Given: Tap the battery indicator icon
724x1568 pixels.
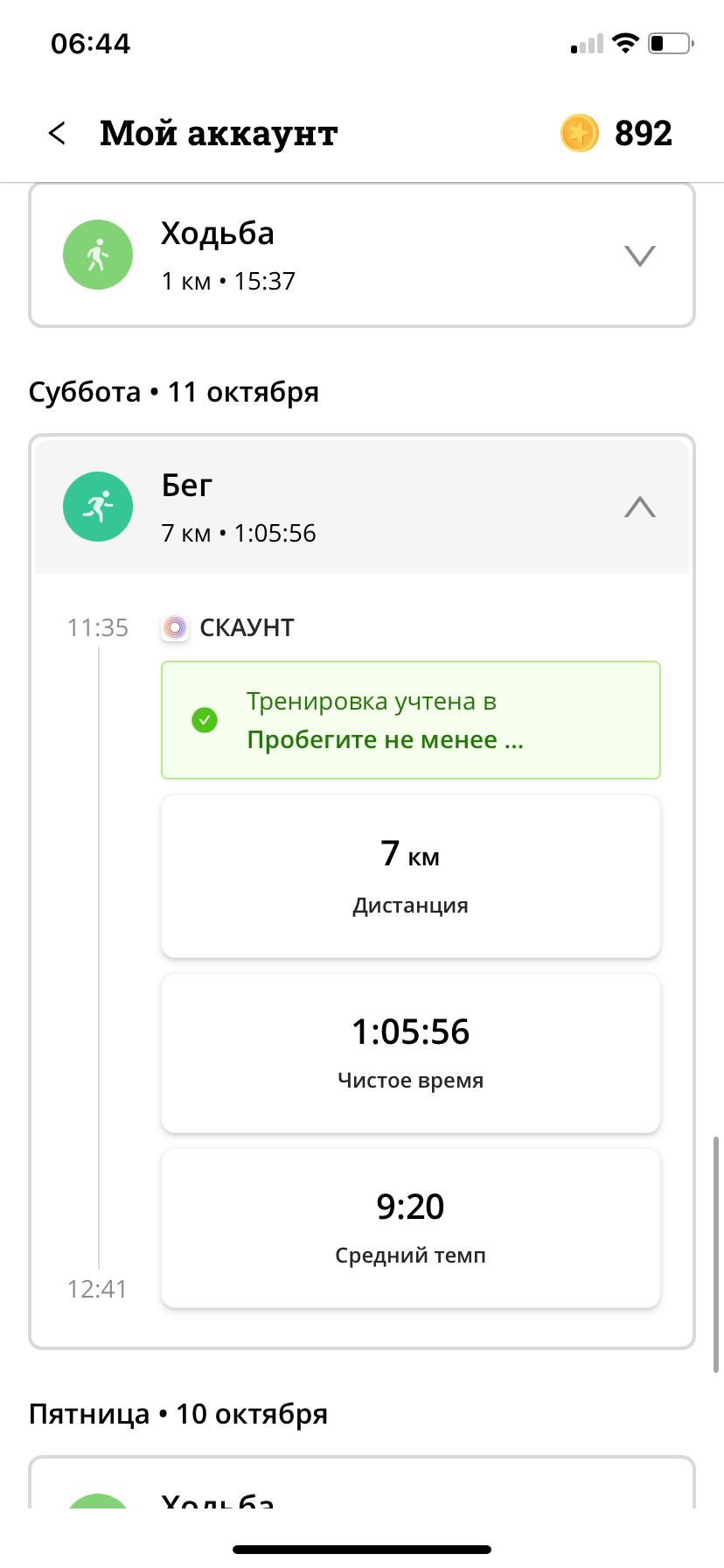Looking at the screenshot, I should [671, 43].
